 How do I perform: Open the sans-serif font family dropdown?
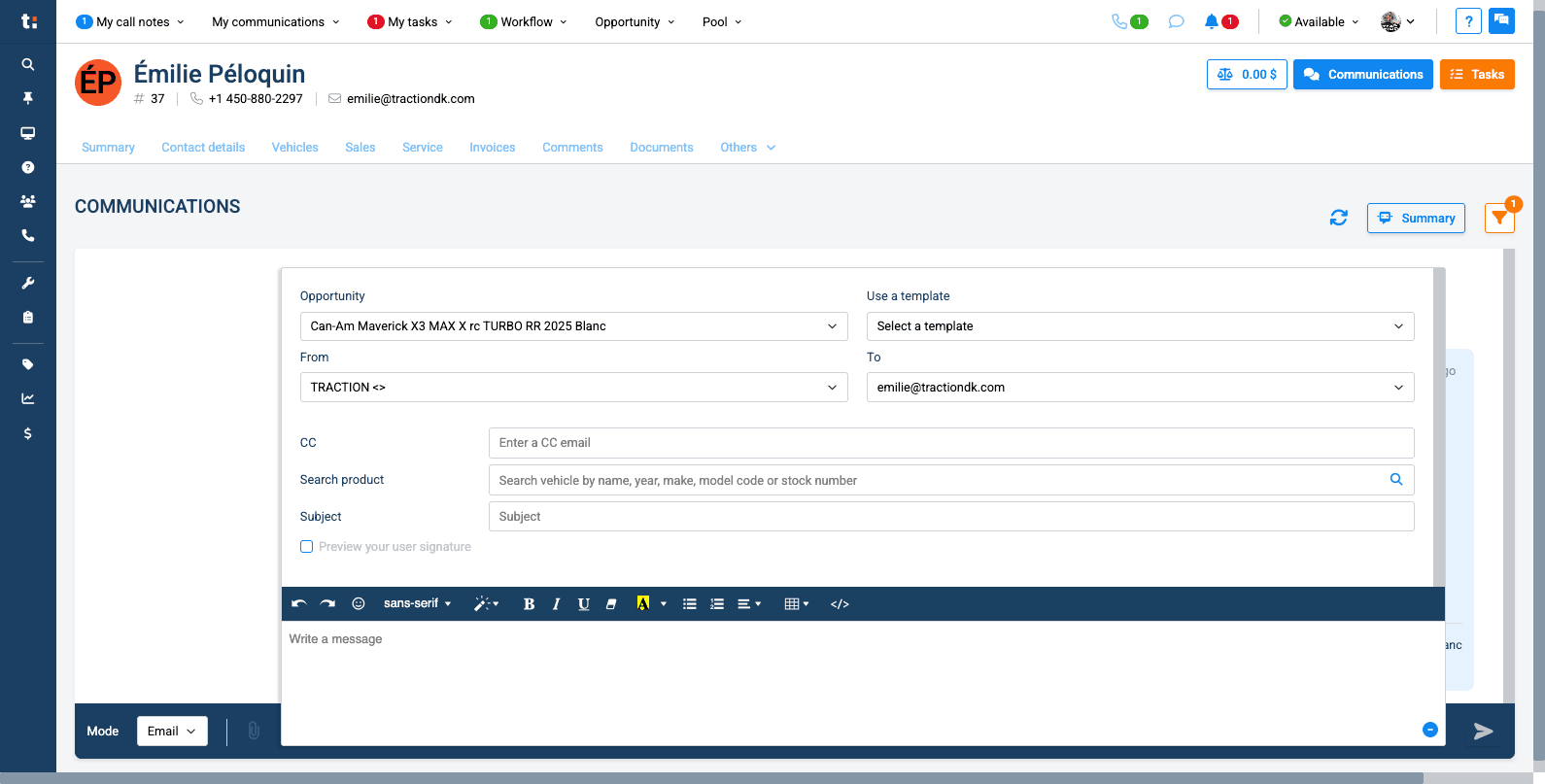(x=418, y=603)
